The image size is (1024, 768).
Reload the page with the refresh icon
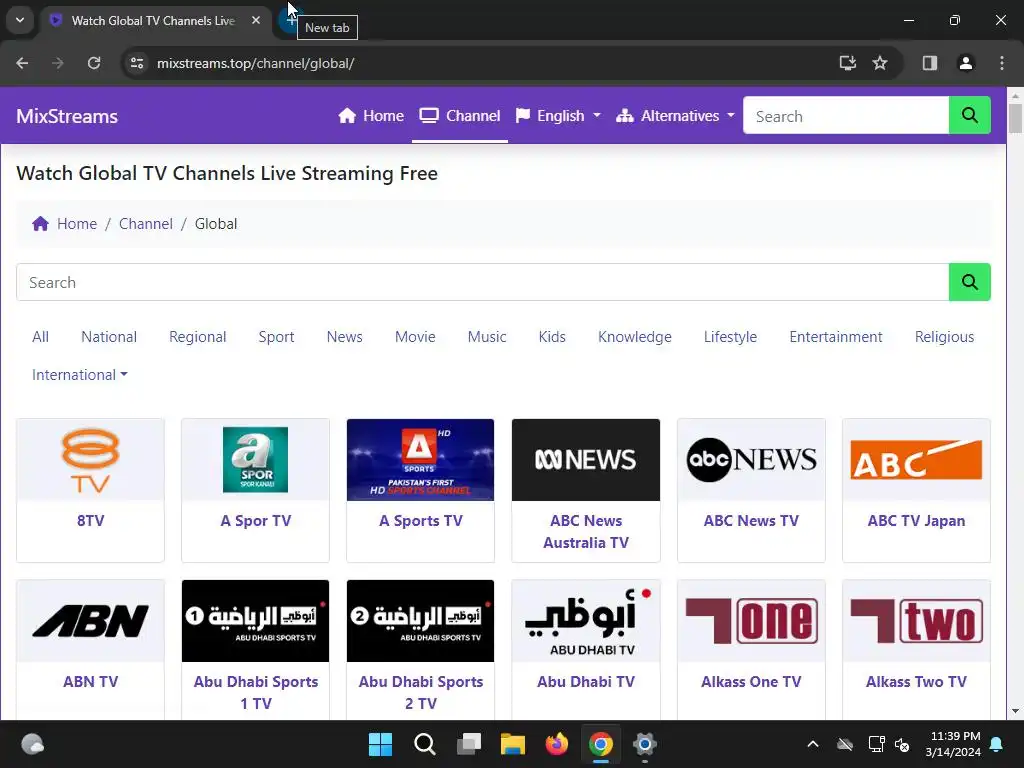pyautogui.click(x=94, y=63)
